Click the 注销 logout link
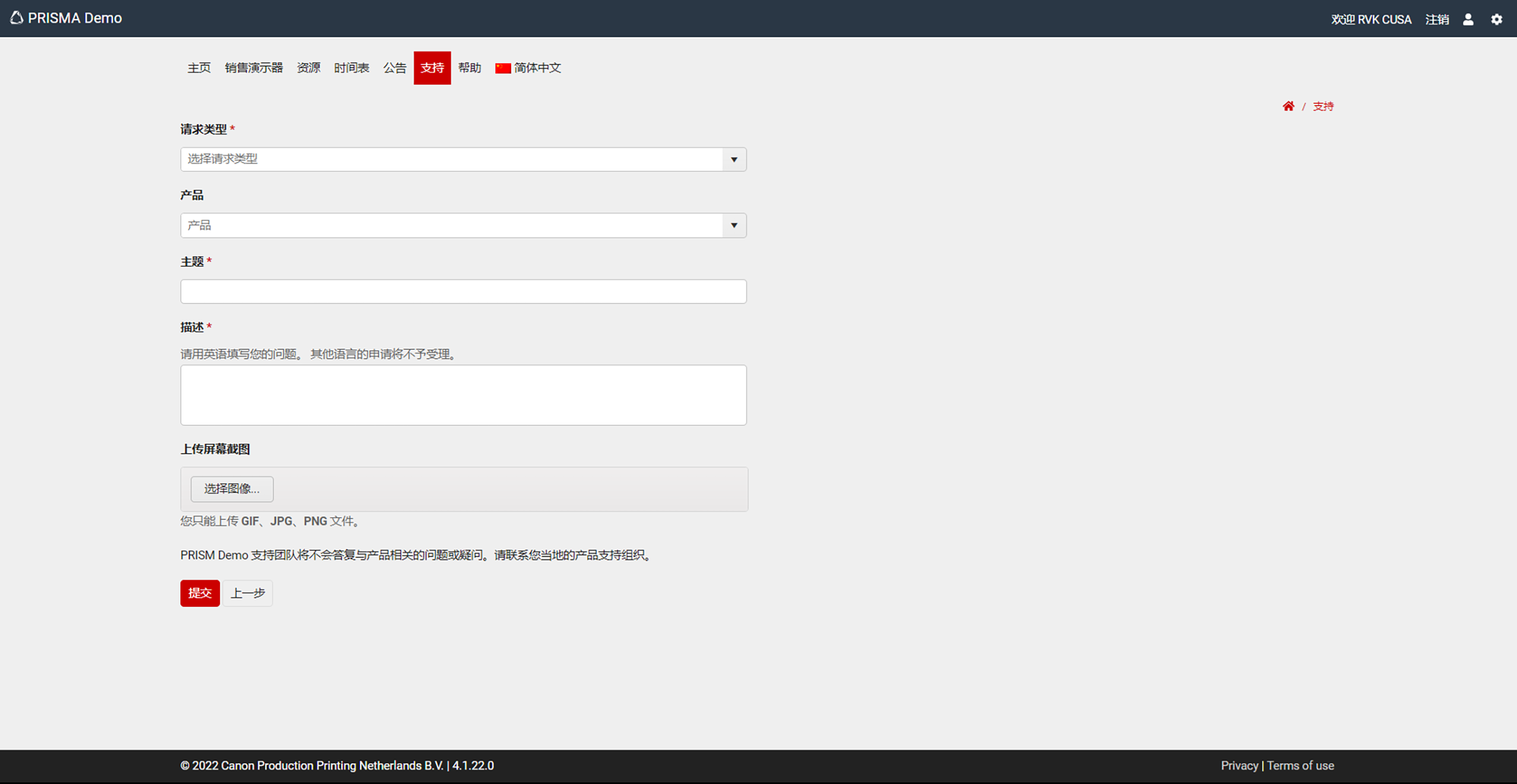The width and height of the screenshot is (1517, 784). point(1437,20)
